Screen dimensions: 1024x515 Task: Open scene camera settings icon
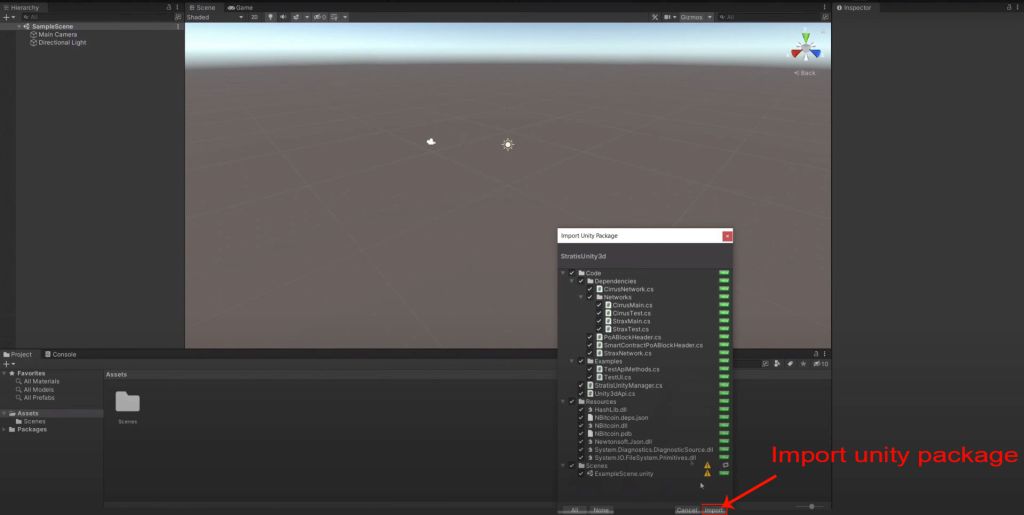[667, 17]
